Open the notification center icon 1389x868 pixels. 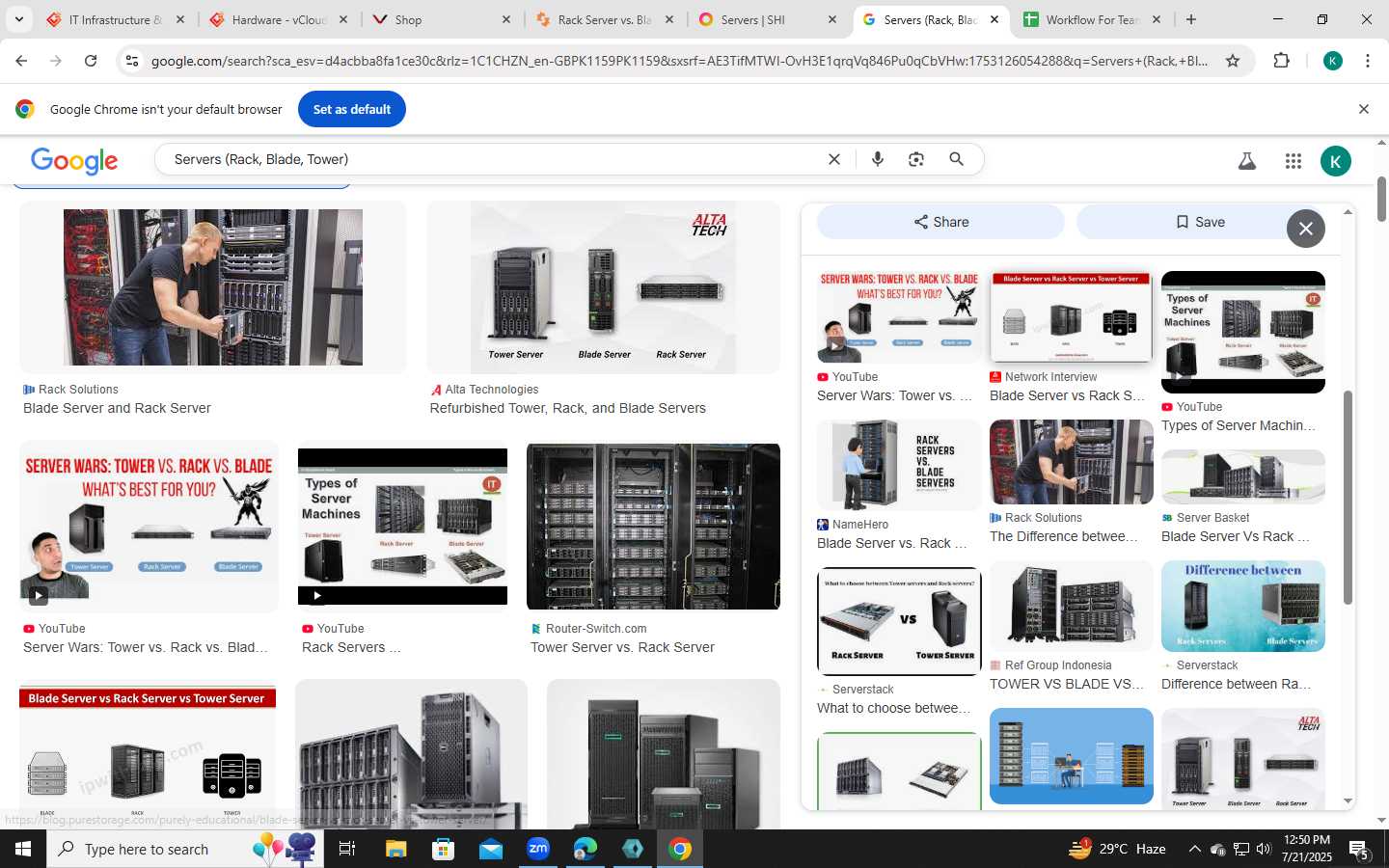click(1359, 850)
